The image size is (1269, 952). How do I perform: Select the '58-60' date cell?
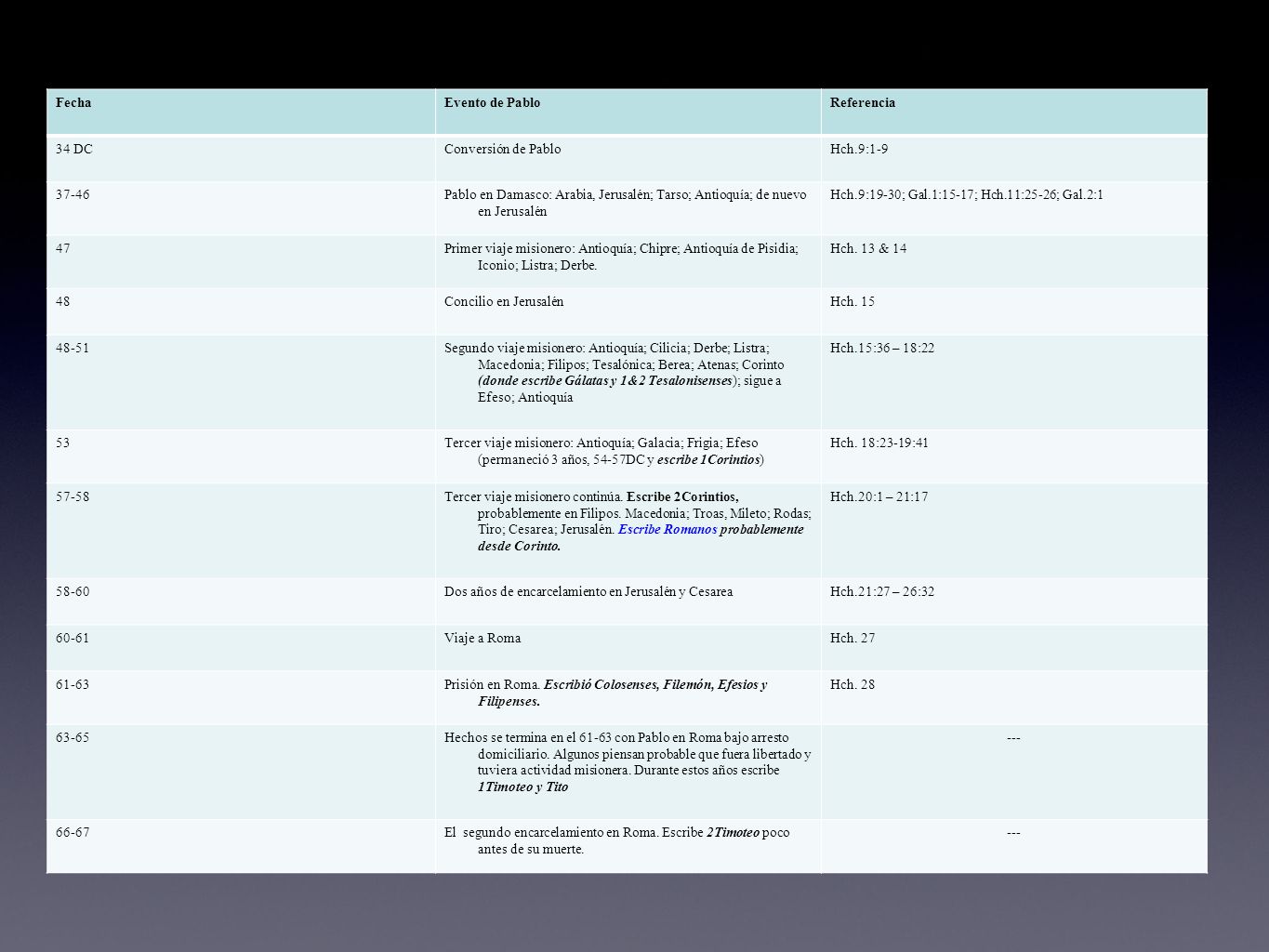point(241,602)
